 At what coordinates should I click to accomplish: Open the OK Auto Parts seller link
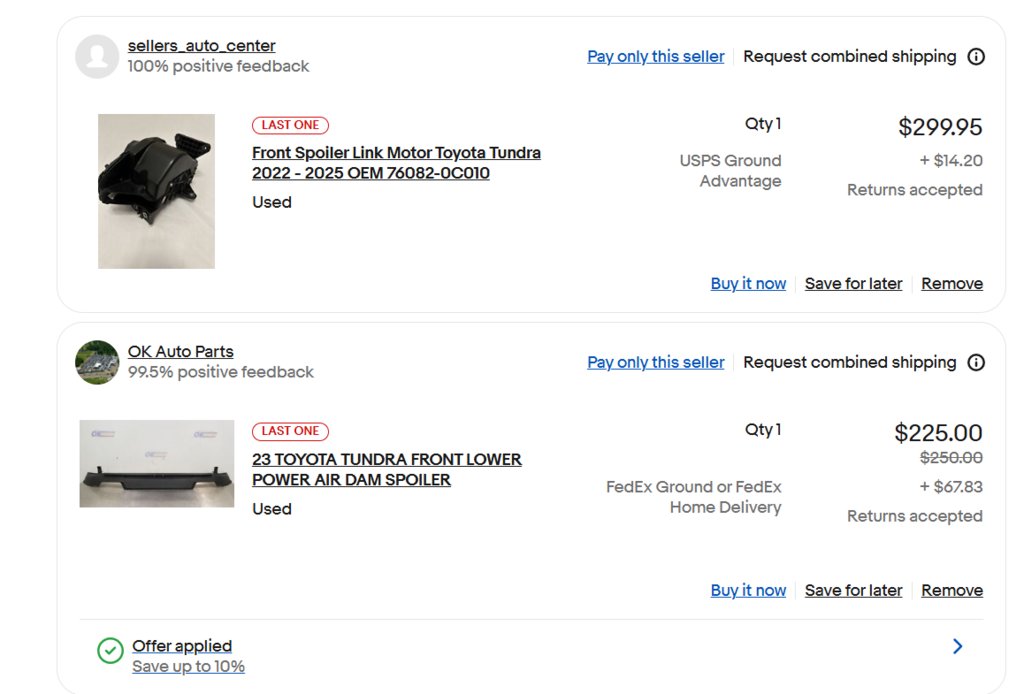pos(180,351)
